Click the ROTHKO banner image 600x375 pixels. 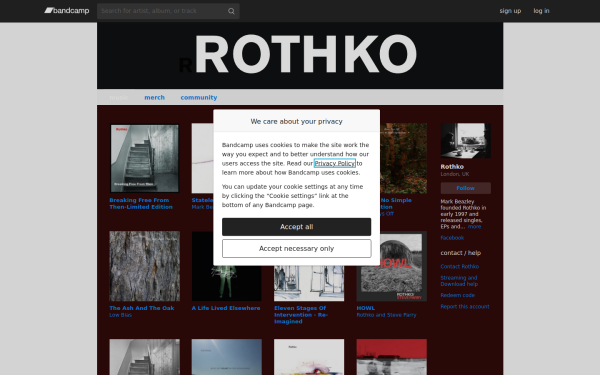pyautogui.click(x=300, y=55)
